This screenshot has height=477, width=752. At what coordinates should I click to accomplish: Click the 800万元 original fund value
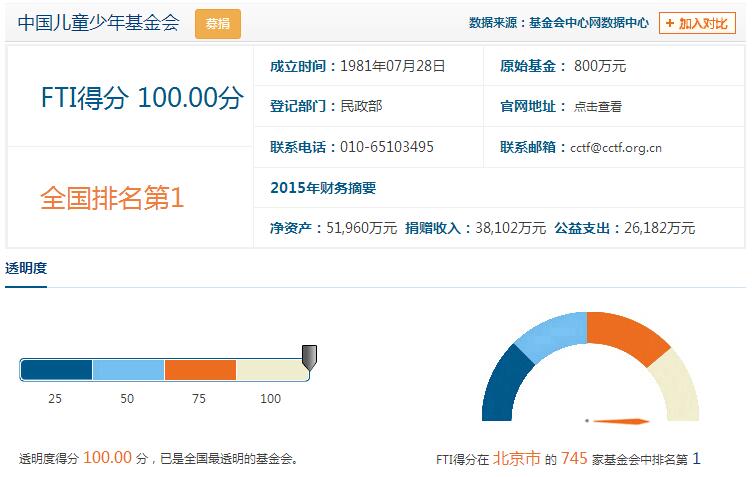coord(600,66)
